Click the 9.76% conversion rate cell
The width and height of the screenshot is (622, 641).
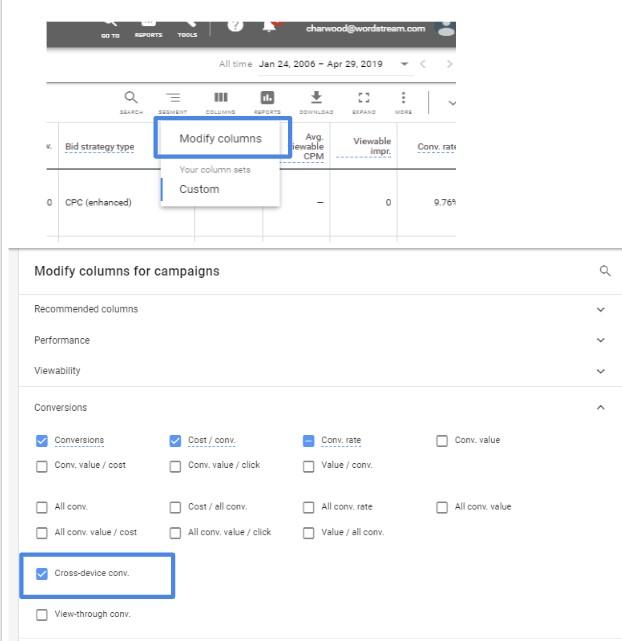point(445,202)
